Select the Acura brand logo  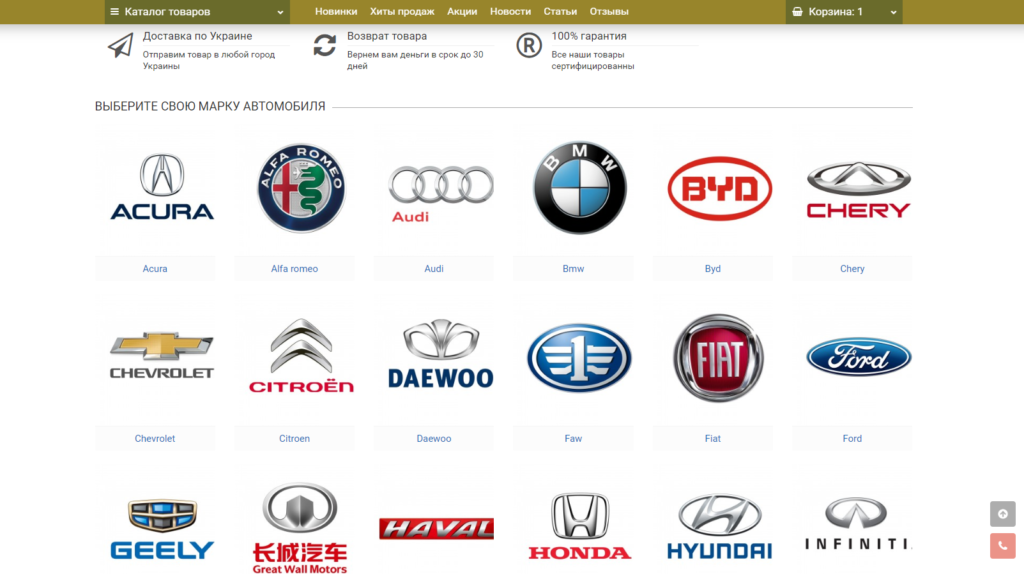pos(162,187)
